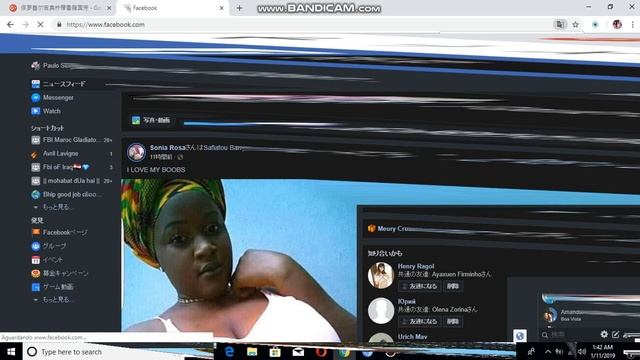Open the post photo
This screenshot has width=640, height=360.
239,260
